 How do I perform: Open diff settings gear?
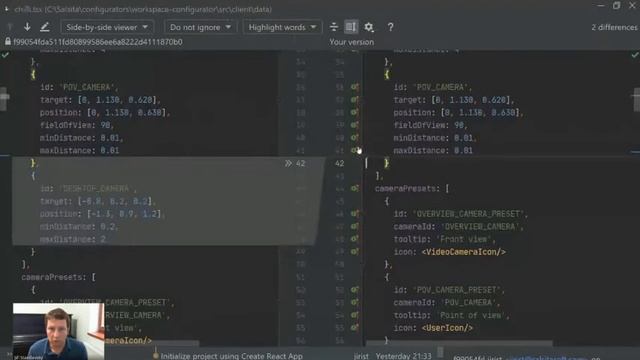click(369, 27)
